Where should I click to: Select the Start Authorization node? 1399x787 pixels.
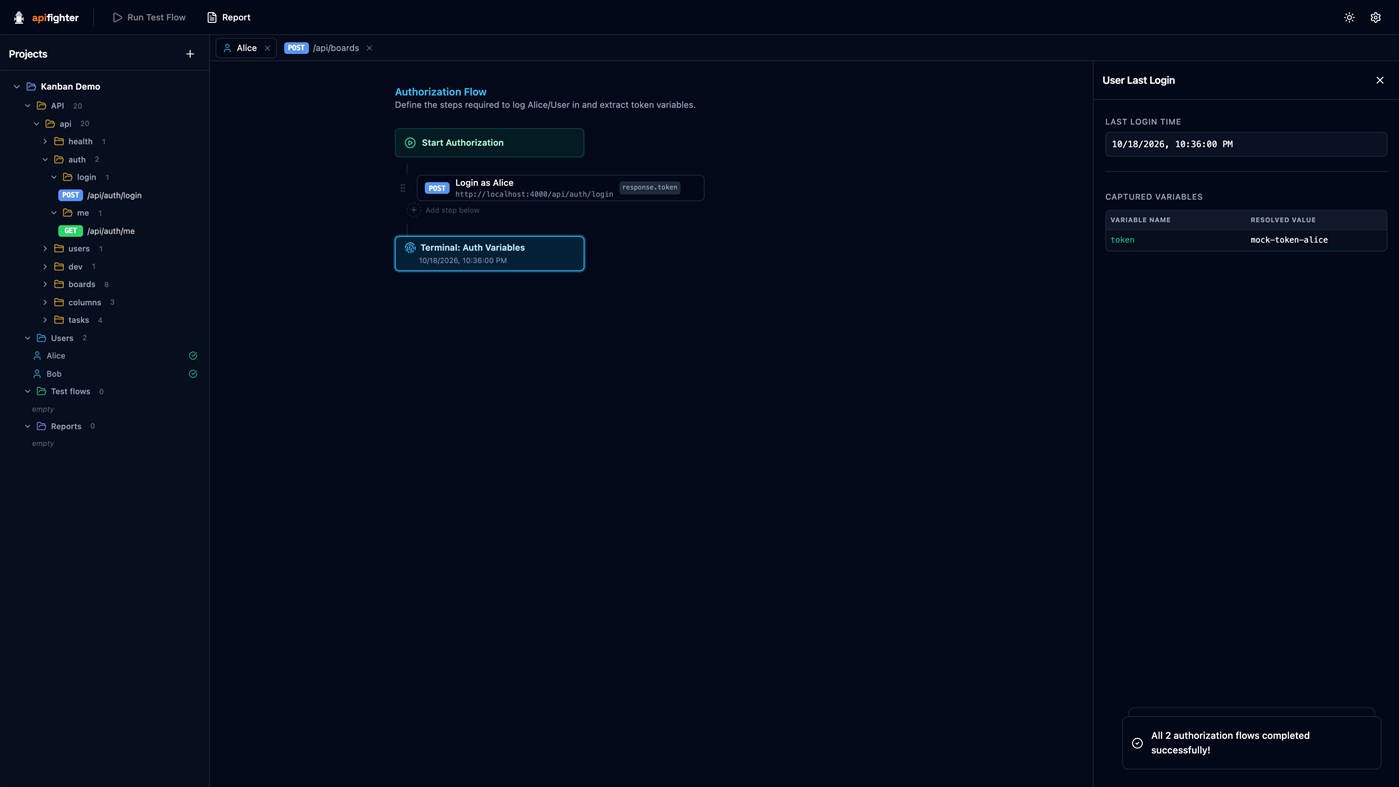489,143
